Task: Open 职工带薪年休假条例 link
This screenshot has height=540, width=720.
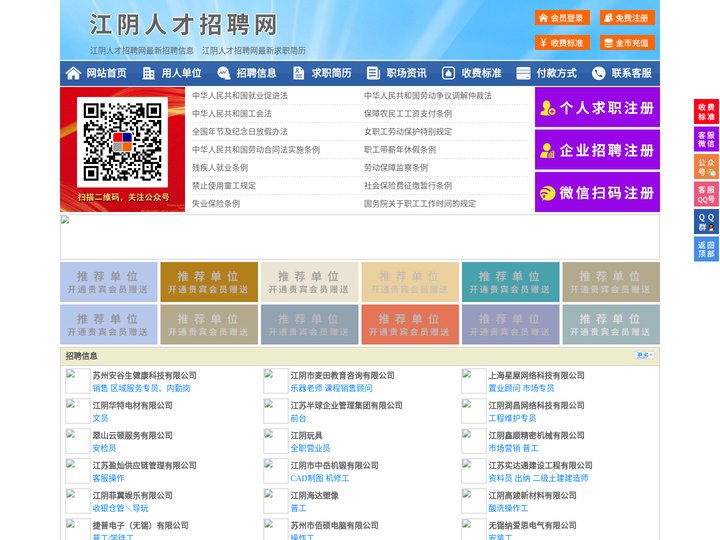Action: [x=400, y=150]
